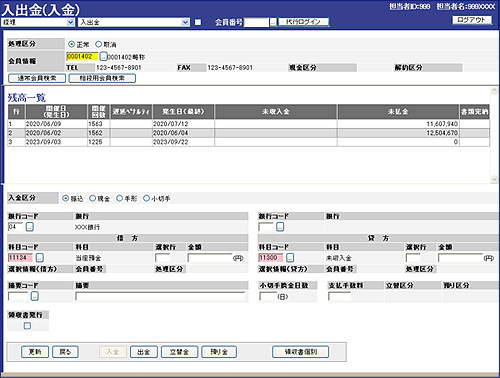500x378 pixels.
Task: Toggle checkbox next to 入出金 dropdown
Action: pyautogui.click(x=198, y=22)
